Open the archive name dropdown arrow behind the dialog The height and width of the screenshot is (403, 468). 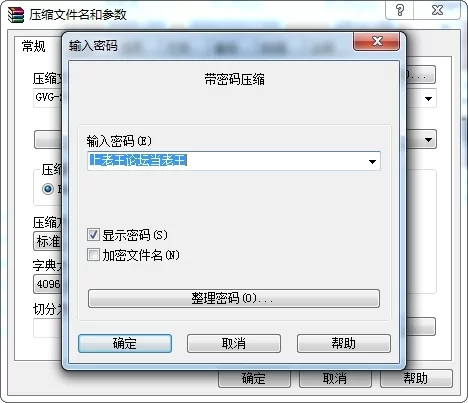(x=428, y=99)
